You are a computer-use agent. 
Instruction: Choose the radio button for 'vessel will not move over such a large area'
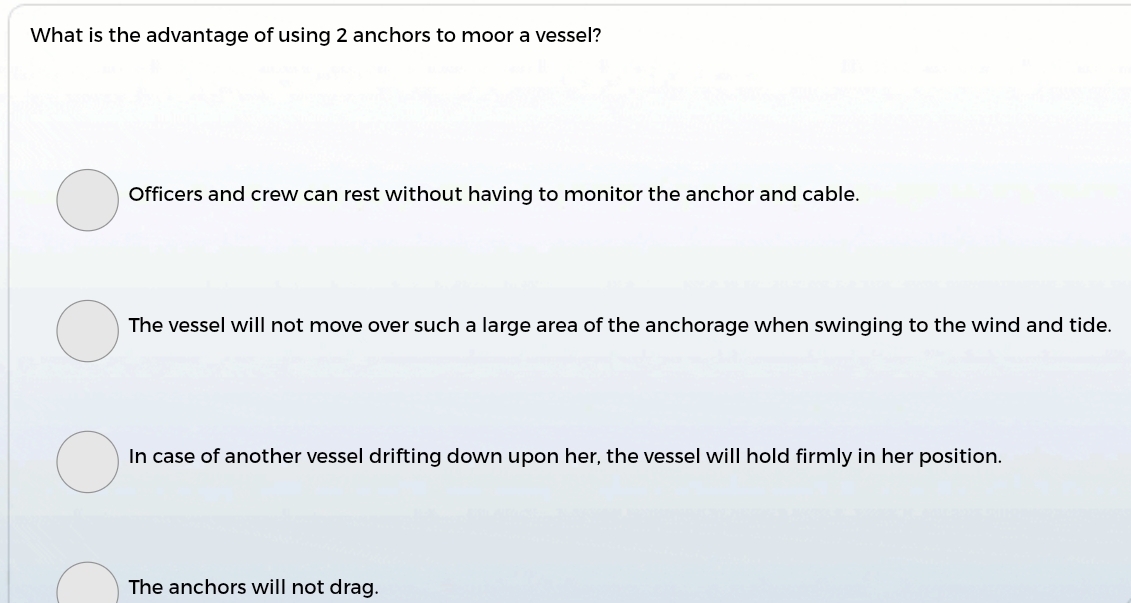(87, 331)
